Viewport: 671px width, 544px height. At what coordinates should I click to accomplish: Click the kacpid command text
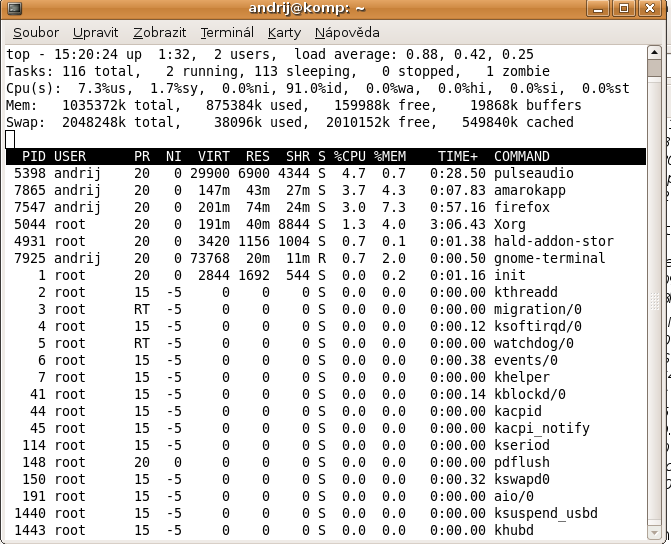coord(518,411)
